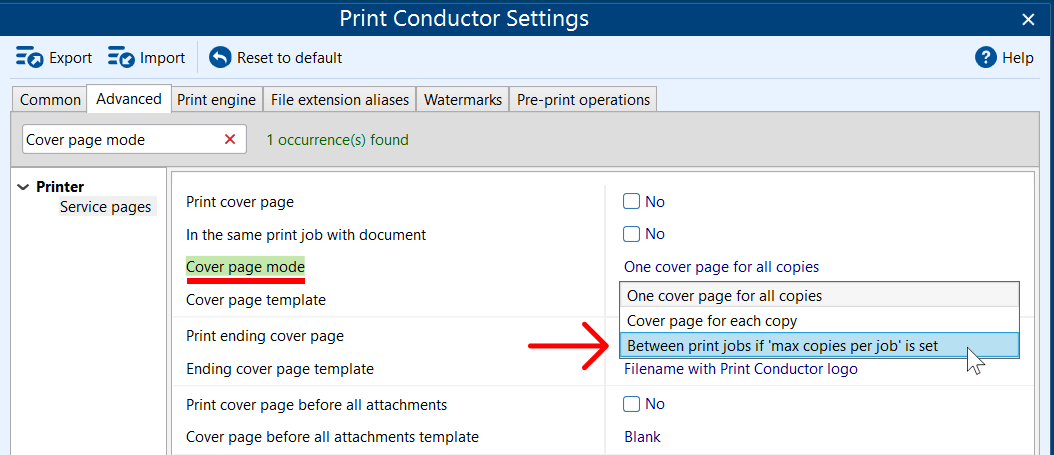Screen dimensions: 1054x455
Task: Select the Advanced tab
Action: click(x=129, y=99)
